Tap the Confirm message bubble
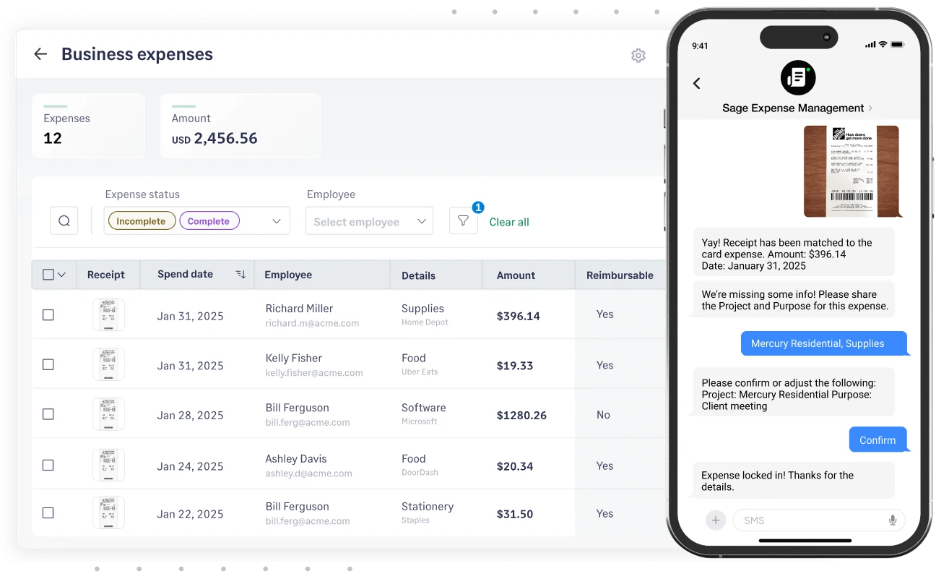The image size is (936, 579). [878, 440]
